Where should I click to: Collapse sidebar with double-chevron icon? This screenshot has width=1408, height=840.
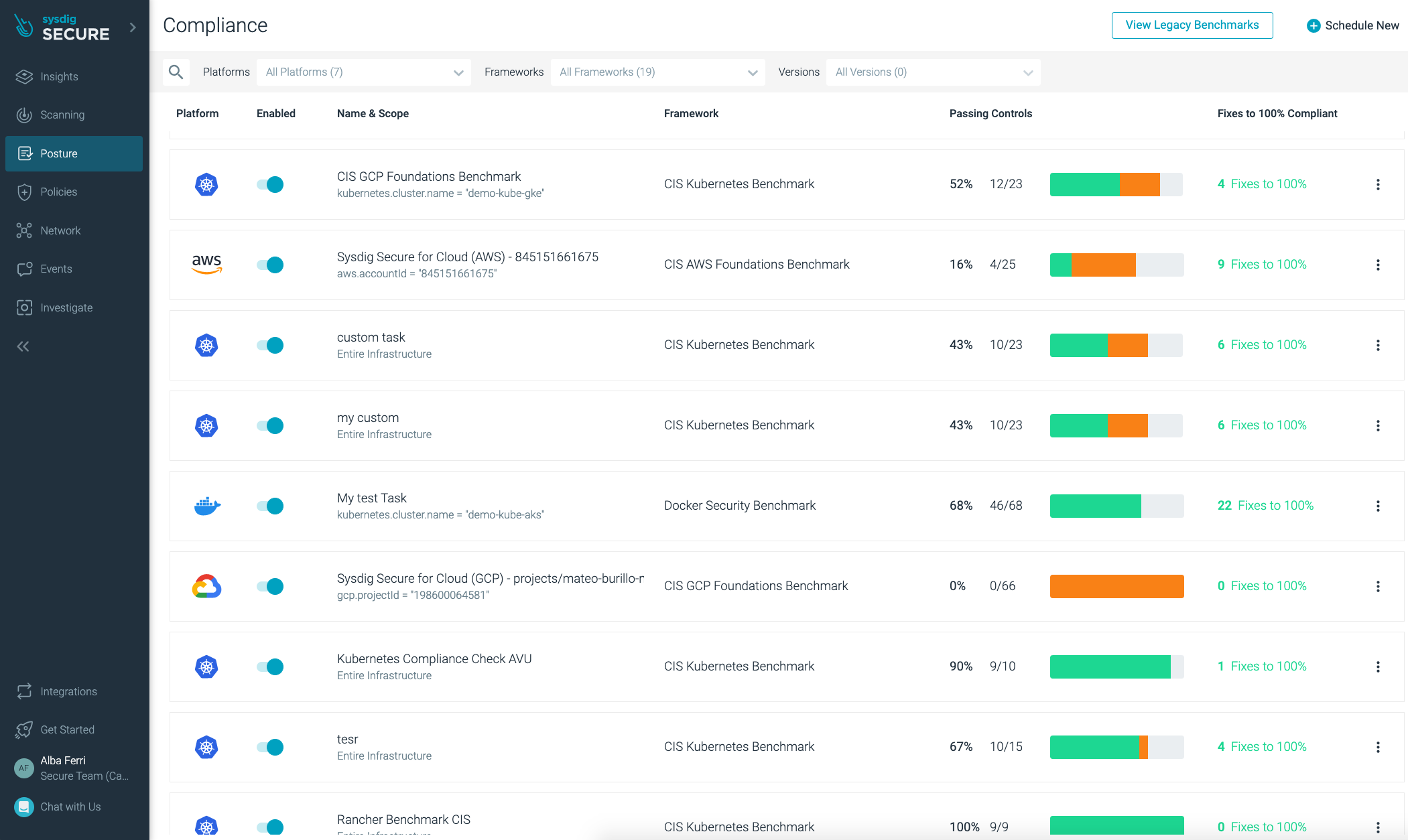(x=23, y=346)
